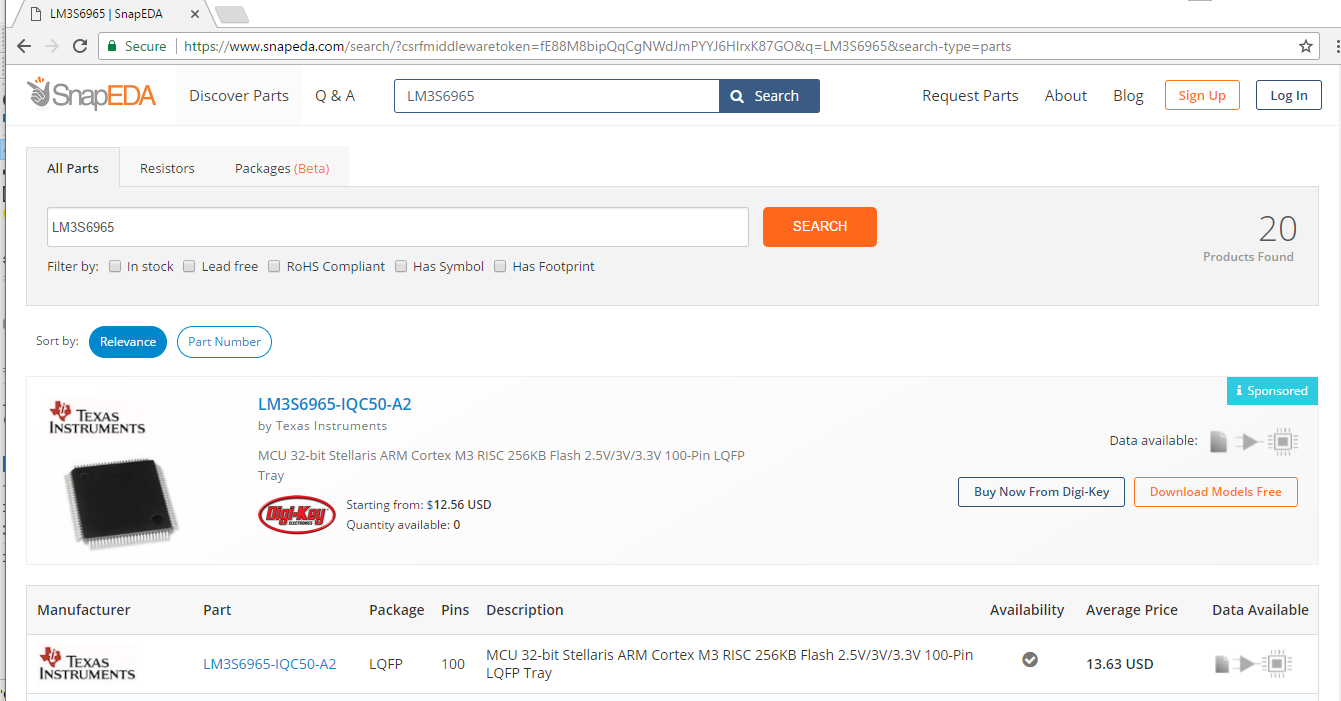
Task: Sort results by Part Number
Action: pos(224,342)
